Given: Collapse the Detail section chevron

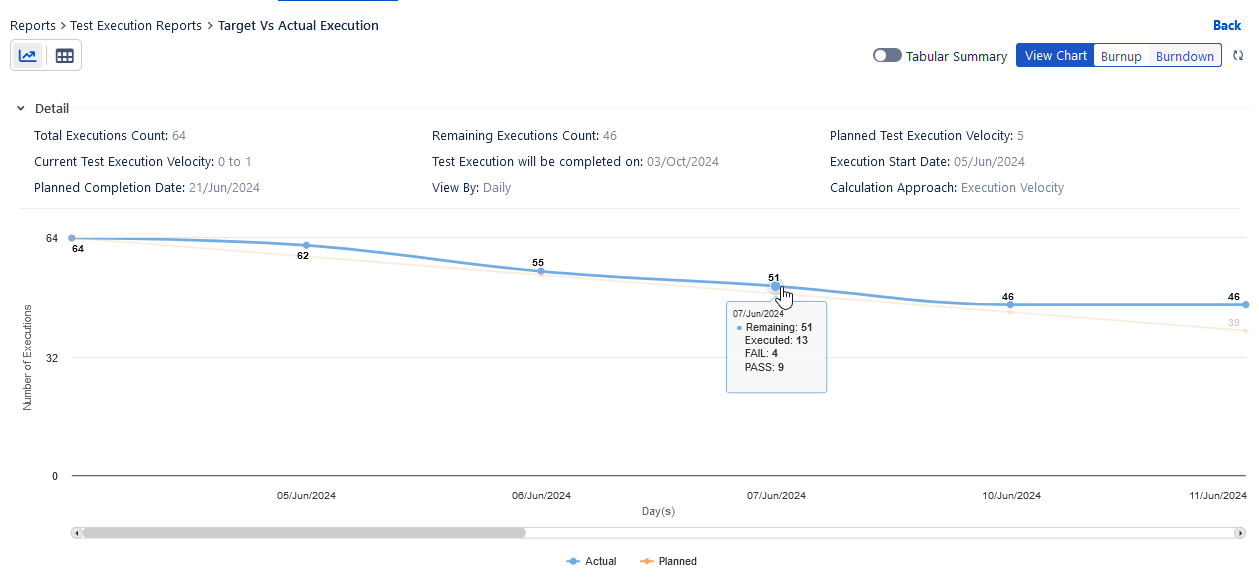Looking at the screenshot, I should pyautogui.click(x=20, y=108).
